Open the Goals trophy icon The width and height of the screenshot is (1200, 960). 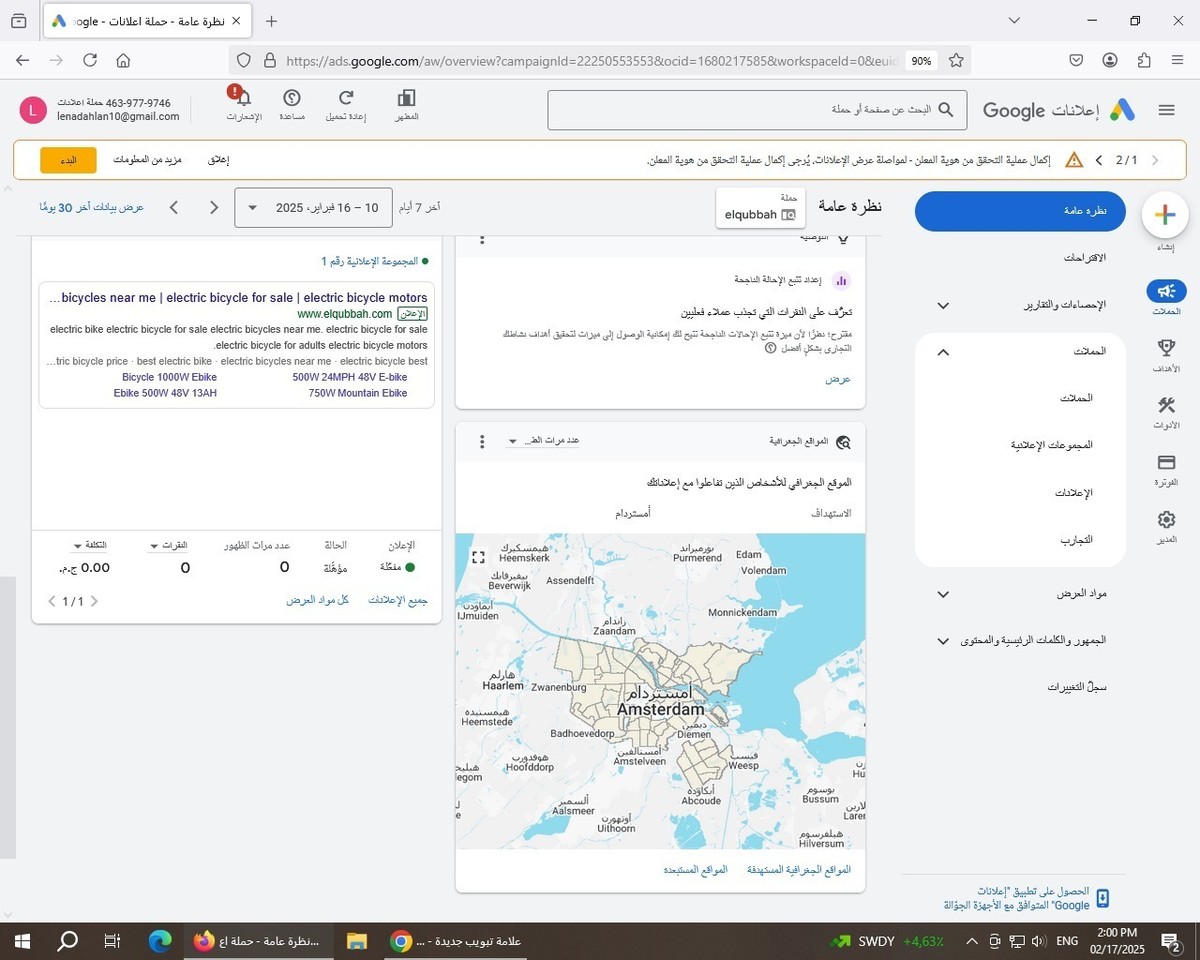1166,349
